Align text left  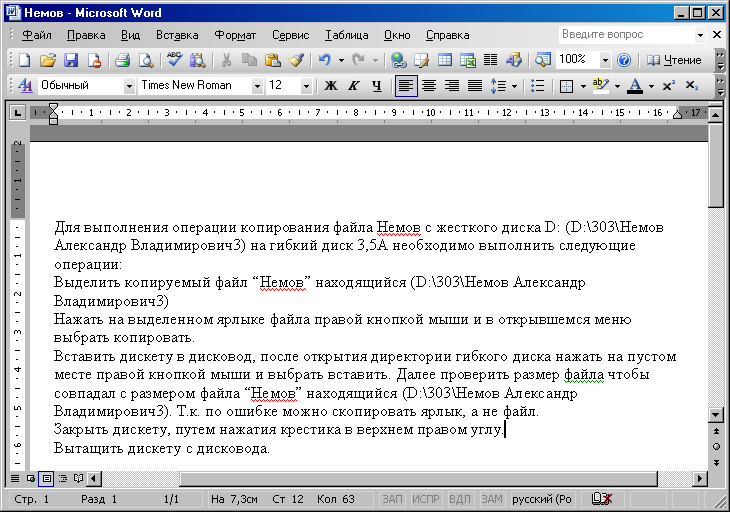[406, 86]
